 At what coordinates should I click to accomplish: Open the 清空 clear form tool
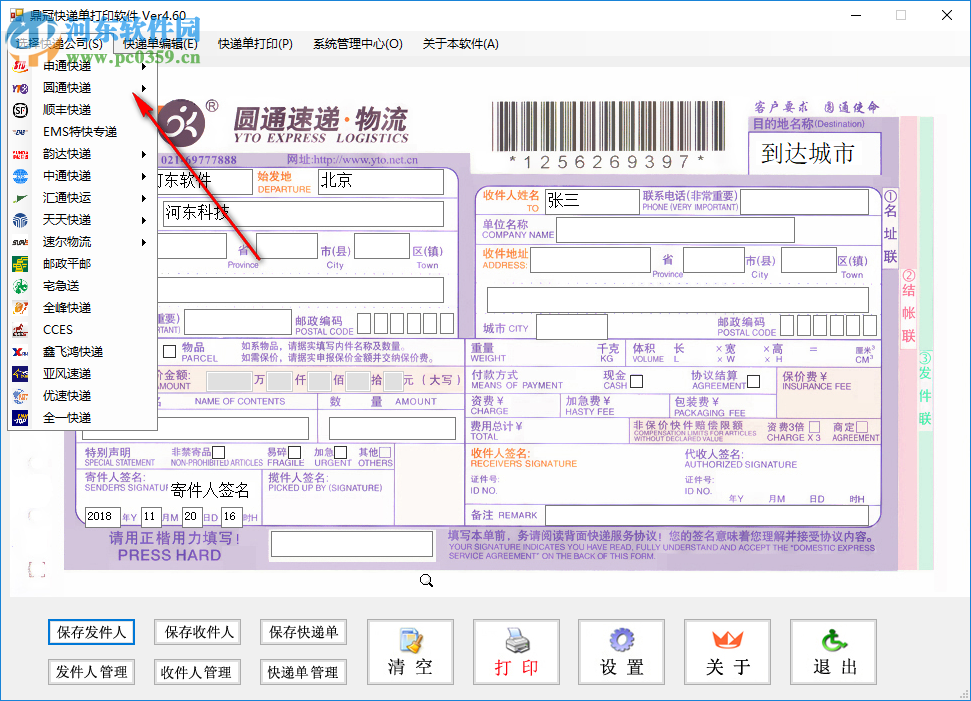[410, 652]
